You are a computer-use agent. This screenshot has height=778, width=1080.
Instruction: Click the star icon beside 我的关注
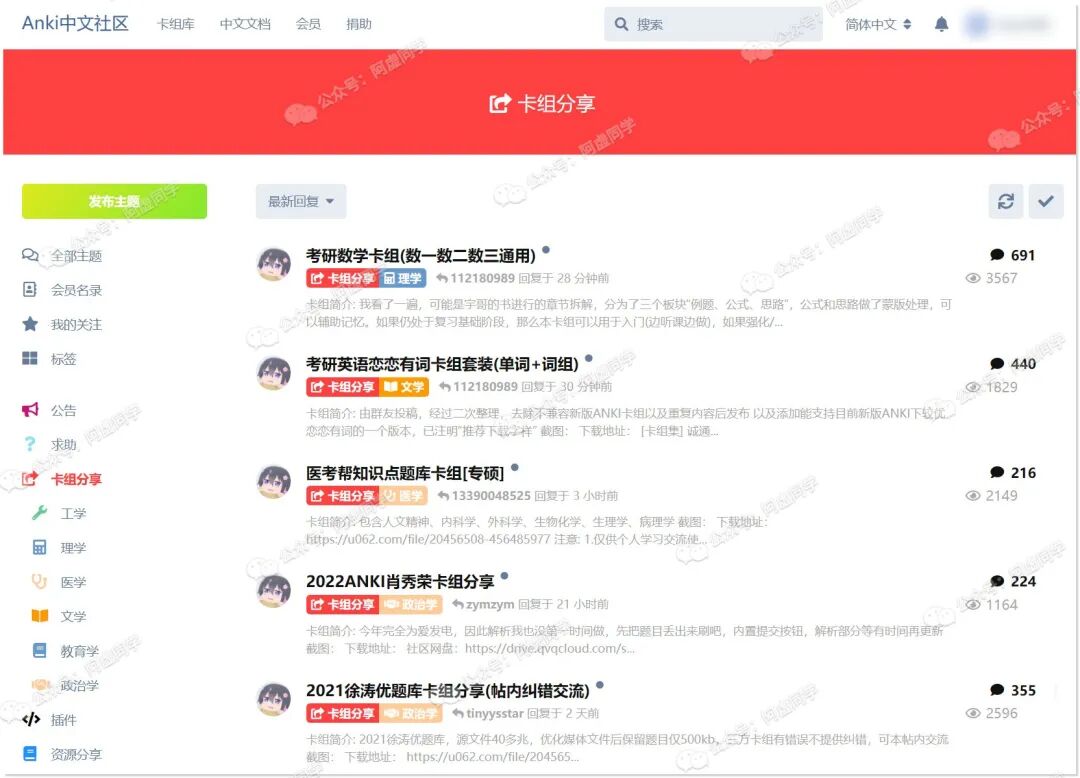(30, 324)
